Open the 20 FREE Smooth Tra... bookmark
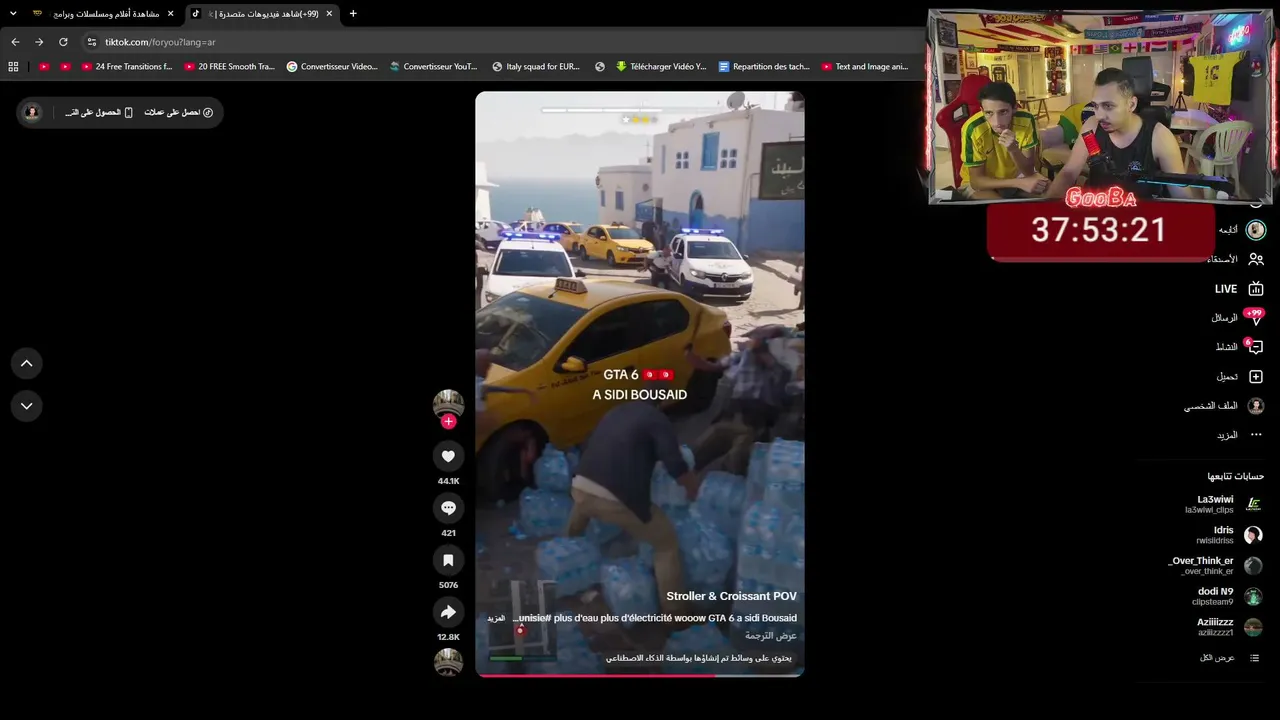Viewport: 1280px width, 720px height. pyautogui.click(x=229, y=67)
